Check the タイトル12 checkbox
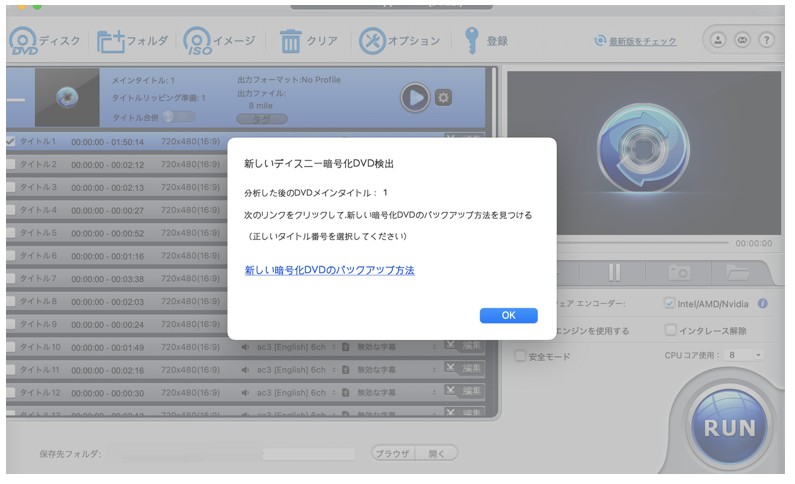795x484 pixels. 10,392
